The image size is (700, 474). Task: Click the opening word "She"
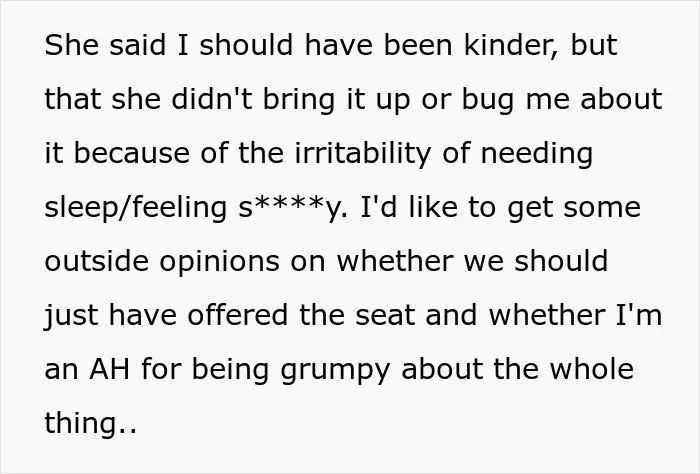[x=71, y=46]
